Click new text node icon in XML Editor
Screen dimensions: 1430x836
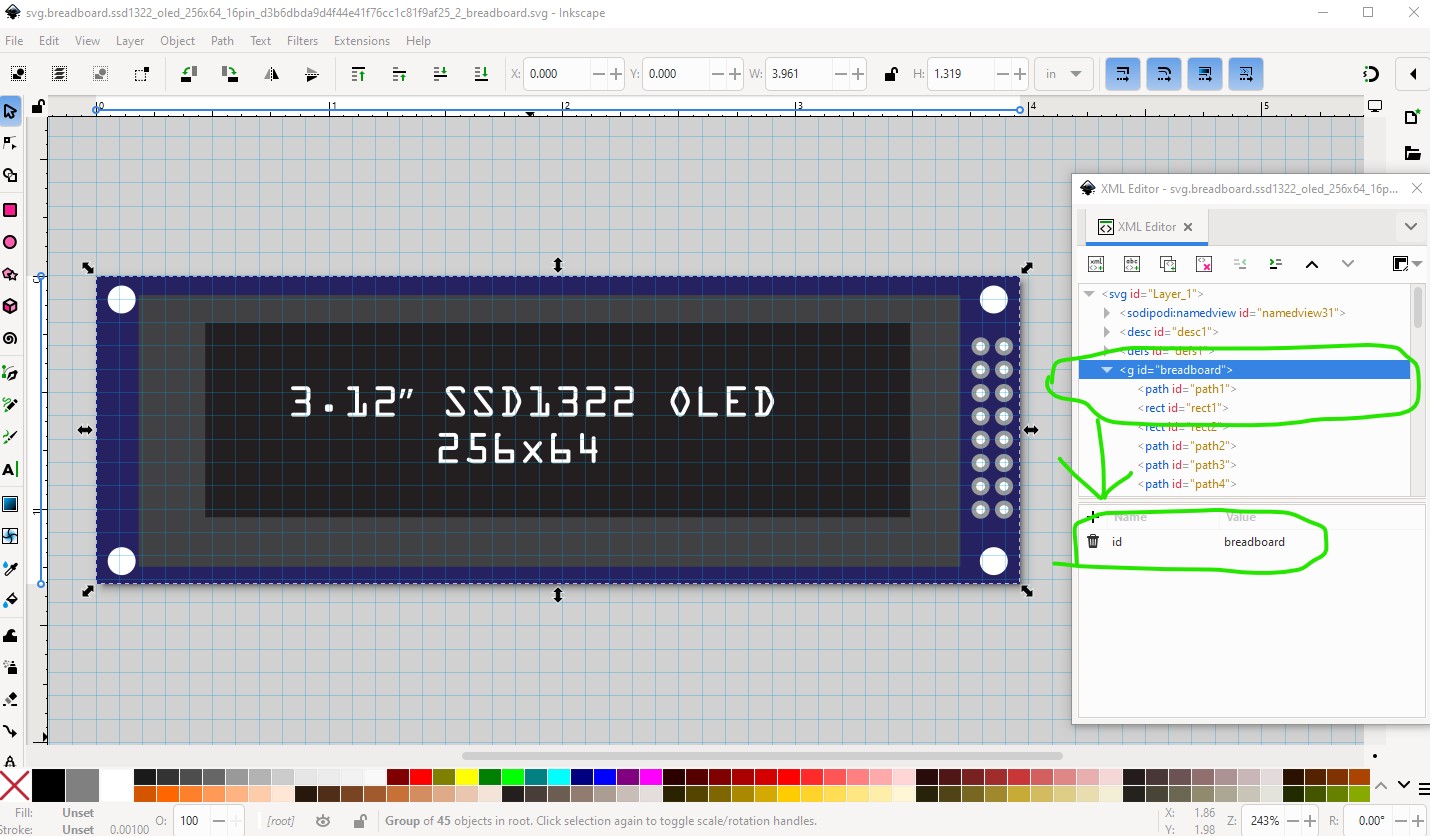tap(1131, 264)
